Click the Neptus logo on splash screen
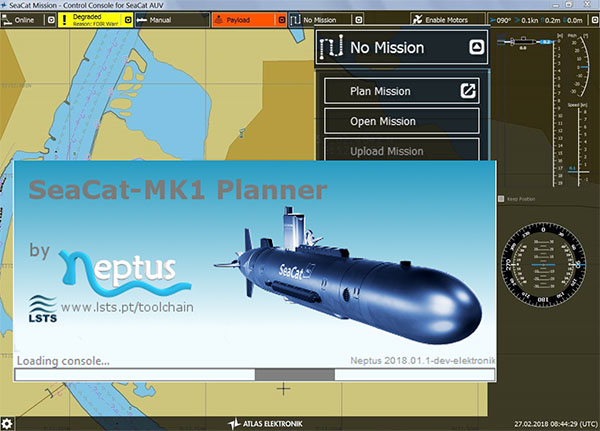Image resolution: width=600 pixels, height=431 pixels. point(125,272)
